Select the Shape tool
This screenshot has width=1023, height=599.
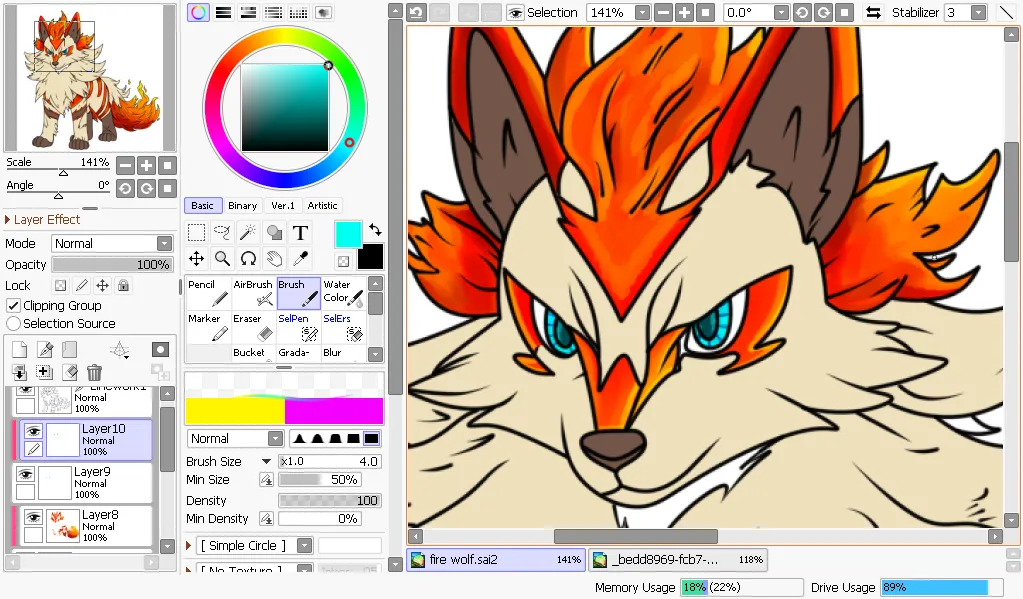click(x=274, y=232)
